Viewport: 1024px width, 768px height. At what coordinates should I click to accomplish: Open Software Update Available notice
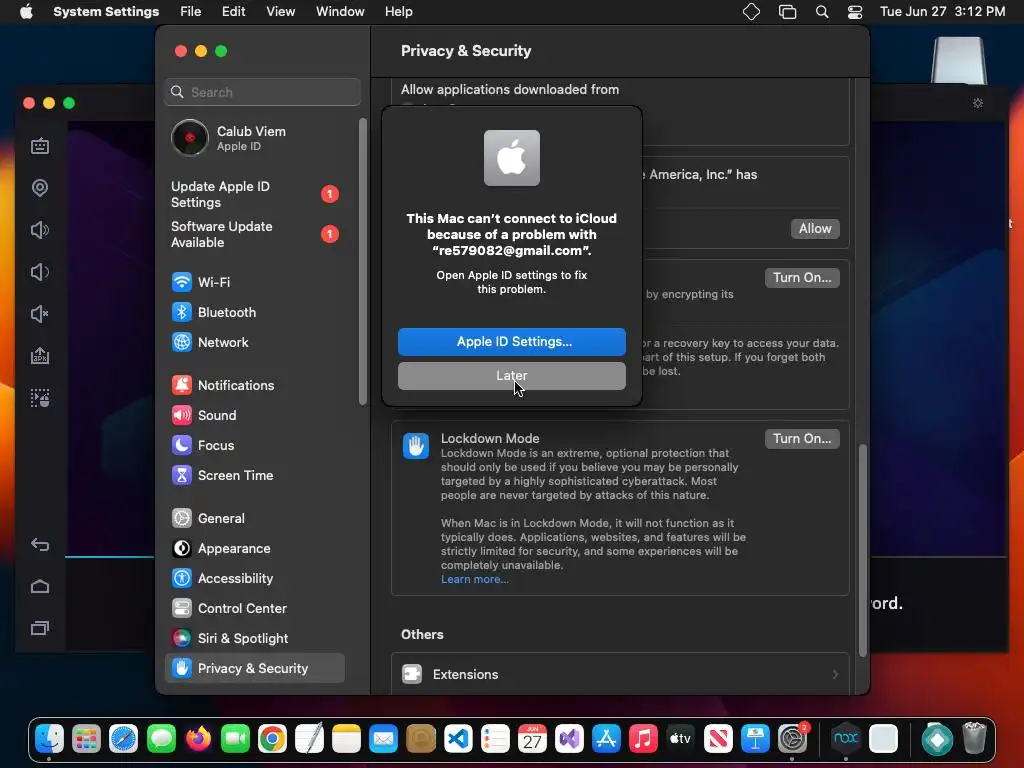(x=255, y=234)
